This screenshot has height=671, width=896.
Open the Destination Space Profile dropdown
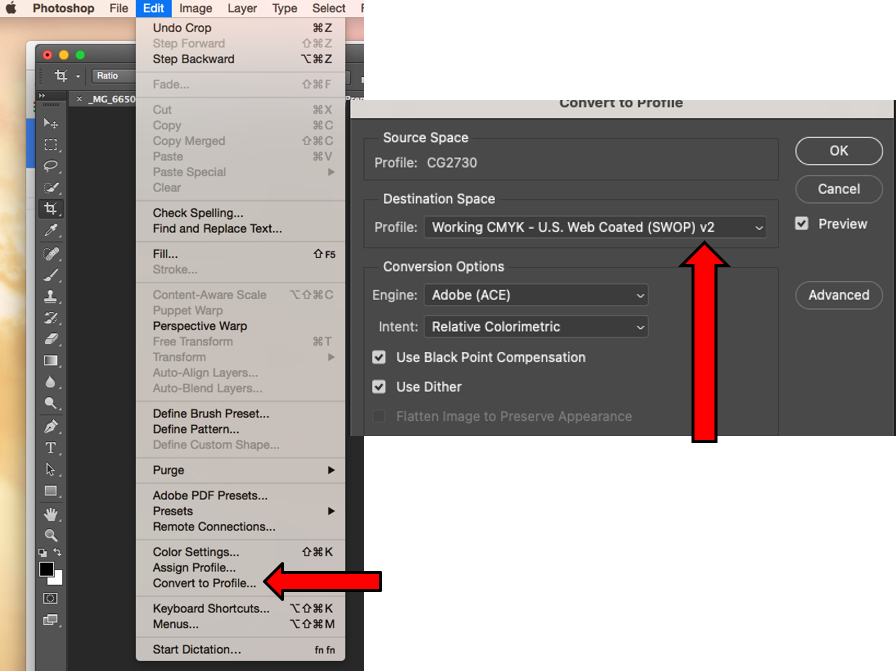[x=595, y=227]
